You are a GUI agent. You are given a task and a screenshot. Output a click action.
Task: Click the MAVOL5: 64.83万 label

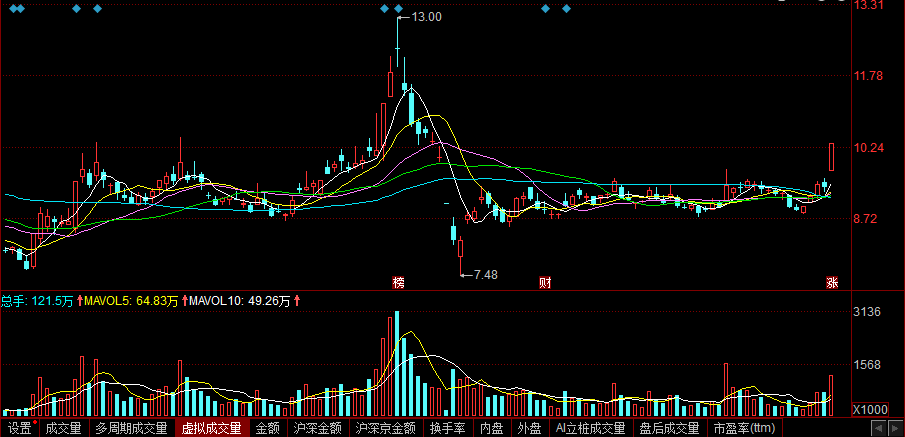pyautogui.click(x=130, y=301)
